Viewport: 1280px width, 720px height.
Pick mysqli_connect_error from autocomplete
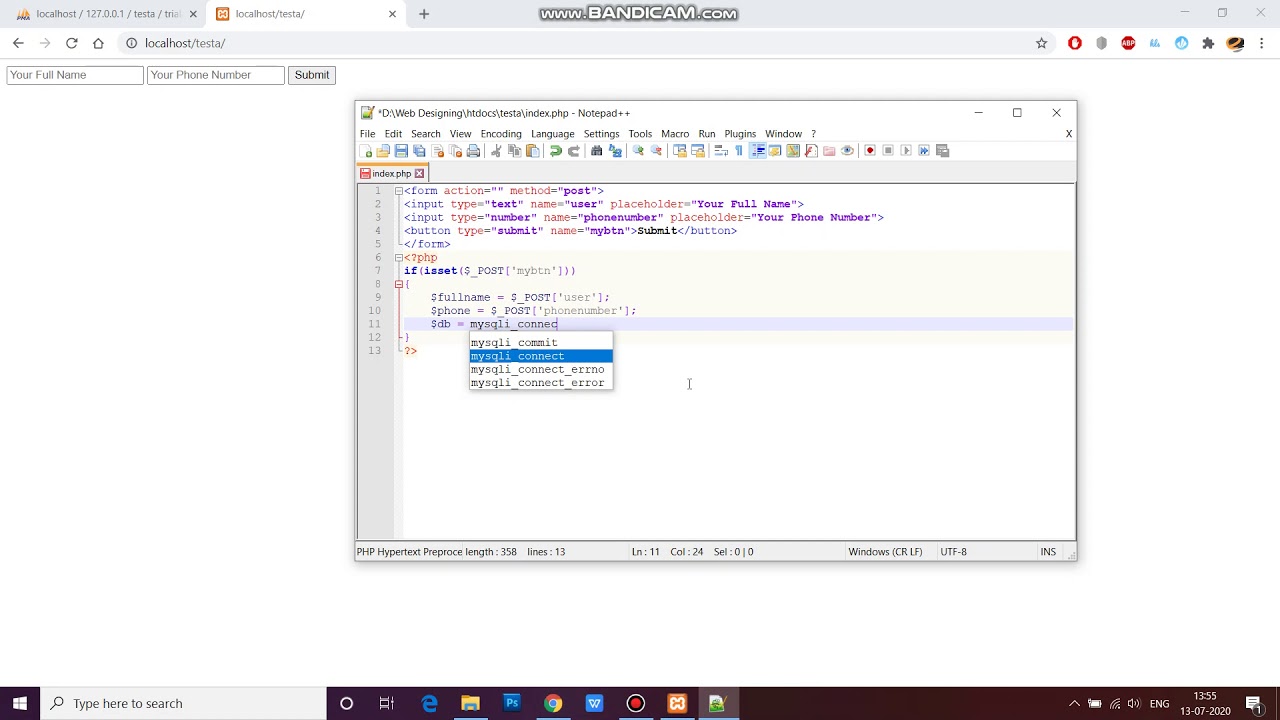pos(540,383)
